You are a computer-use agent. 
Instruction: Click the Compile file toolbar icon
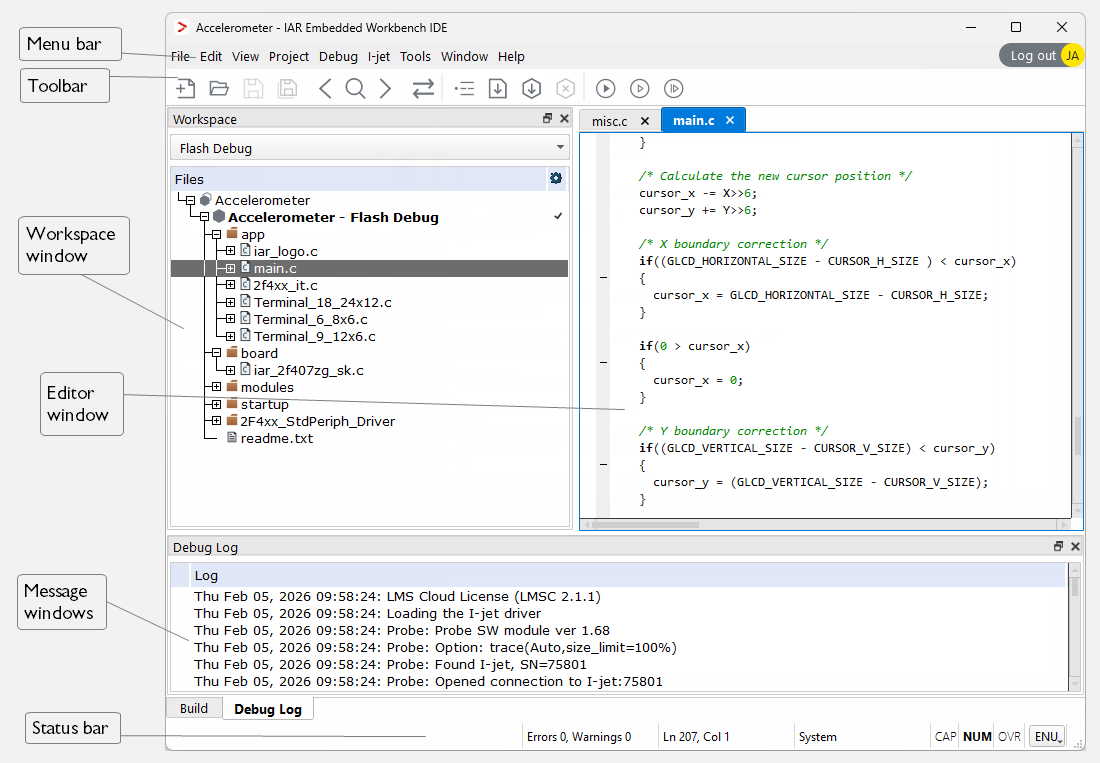pyautogui.click(x=497, y=88)
